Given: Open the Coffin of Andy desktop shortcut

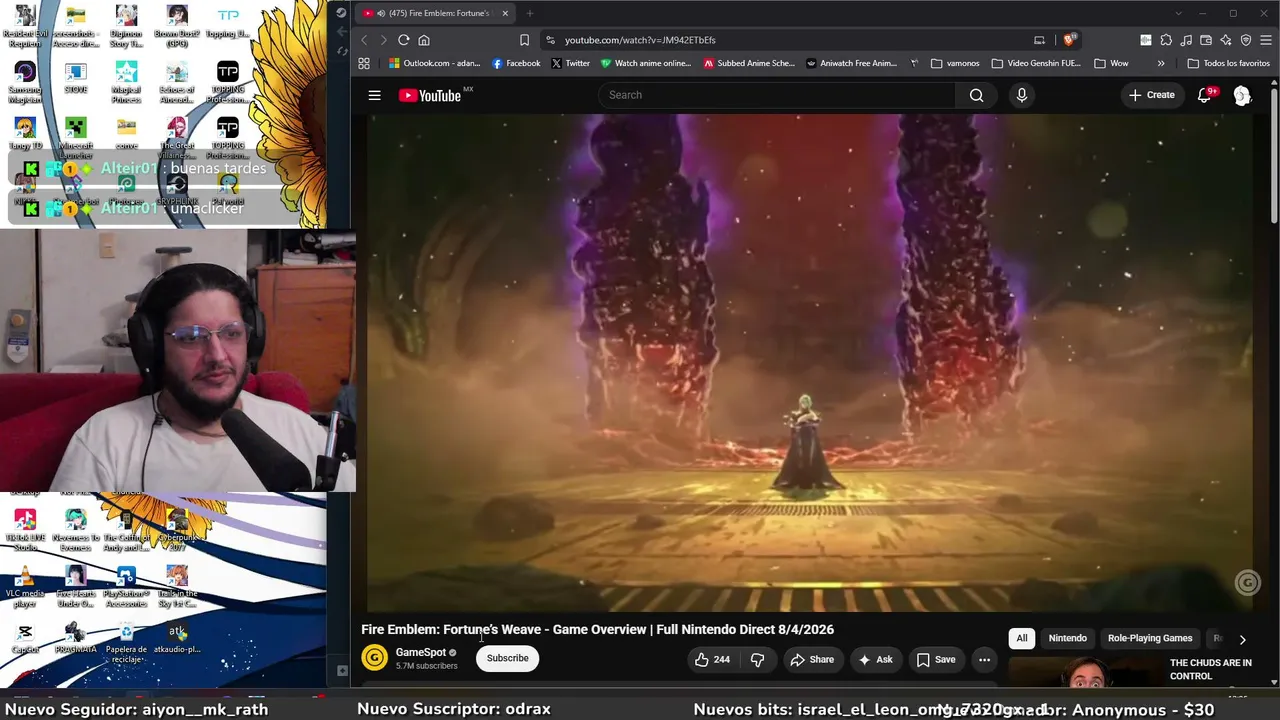Looking at the screenshot, I should [126, 530].
